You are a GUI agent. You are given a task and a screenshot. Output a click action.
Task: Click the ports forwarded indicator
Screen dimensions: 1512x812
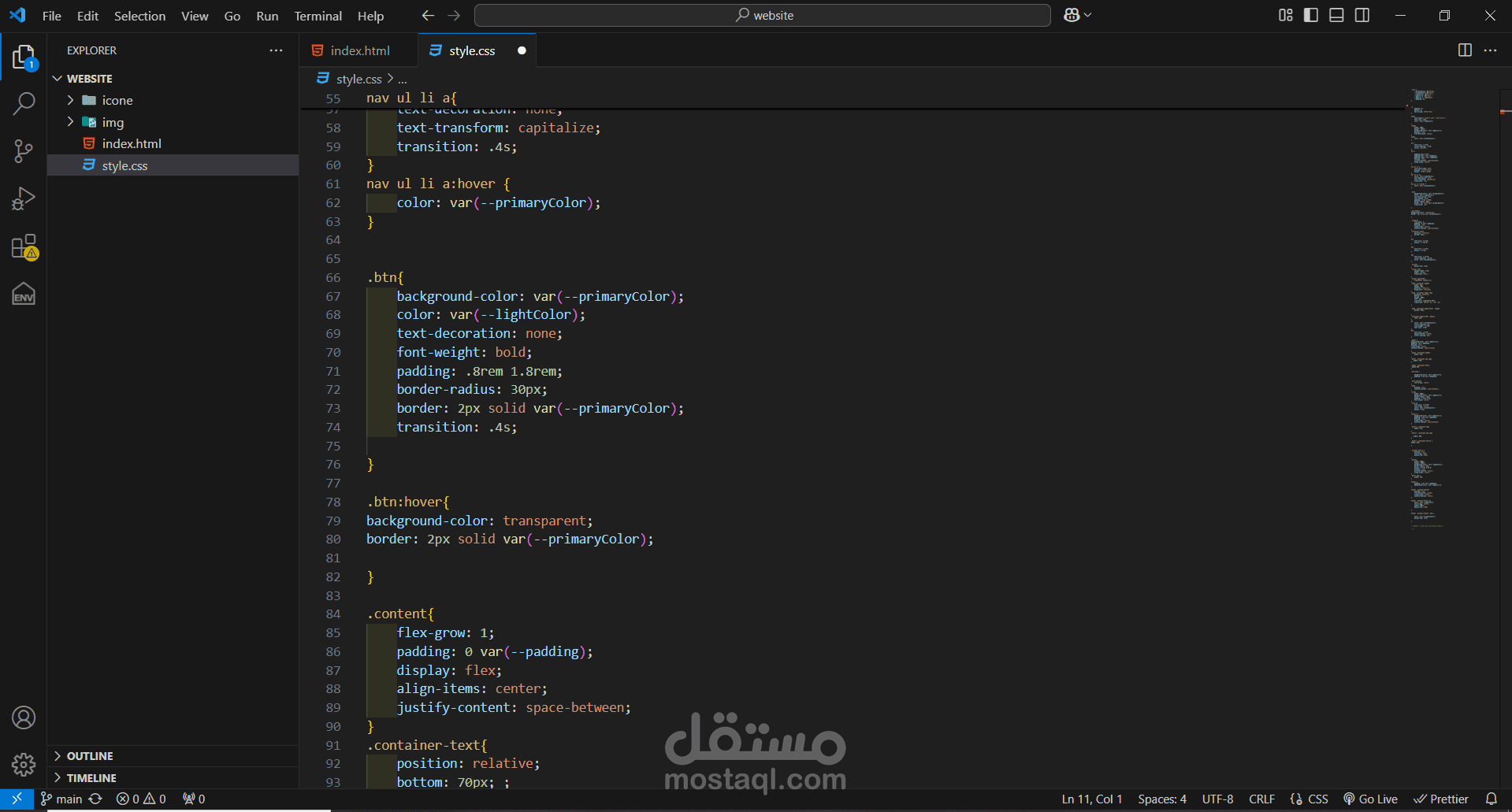coord(194,799)
